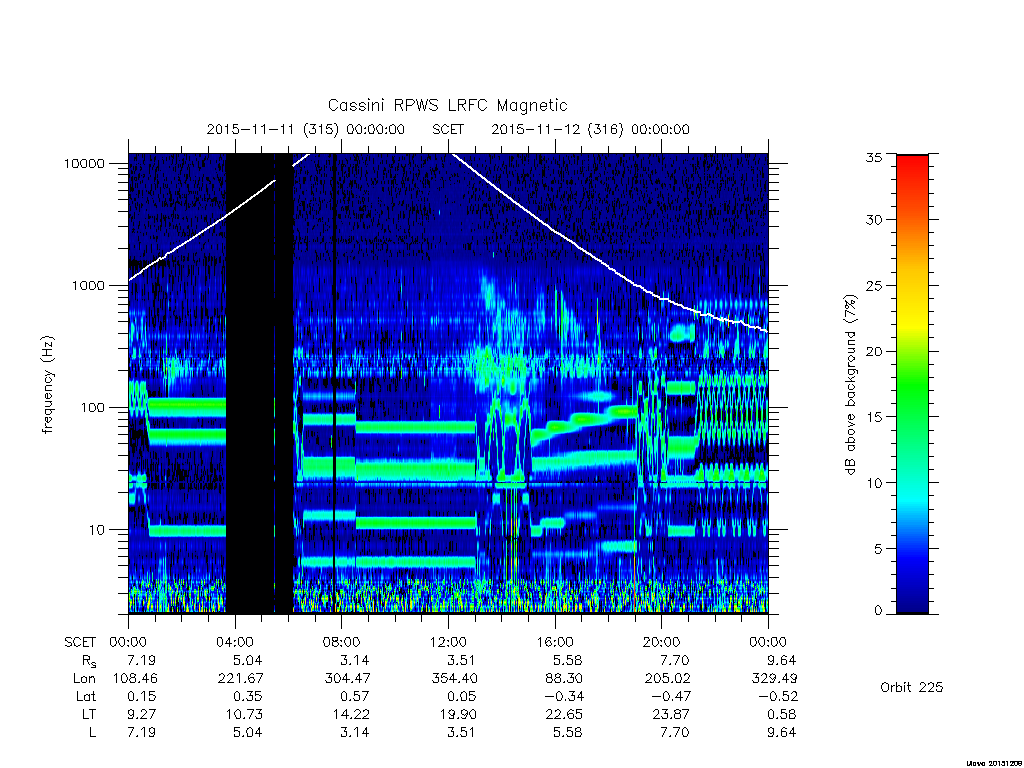Click longitude value 354.40
Viewport: 1024px width, 768px height.
click(454, 679)
